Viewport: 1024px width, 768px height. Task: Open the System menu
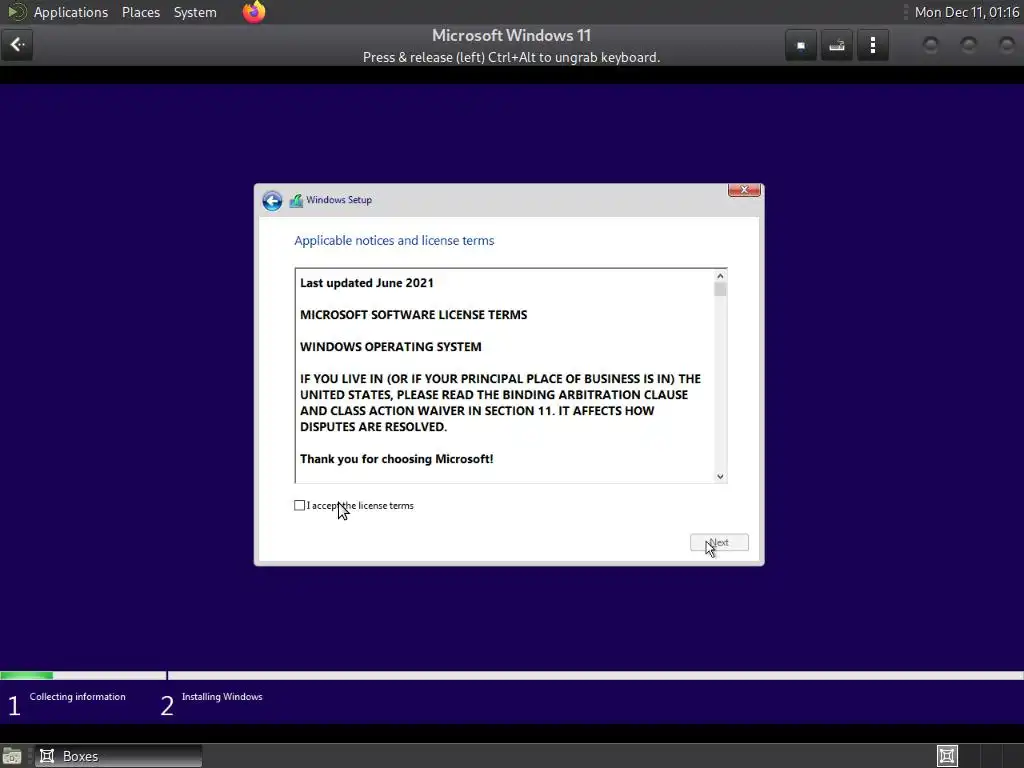(x=195, y=12)
